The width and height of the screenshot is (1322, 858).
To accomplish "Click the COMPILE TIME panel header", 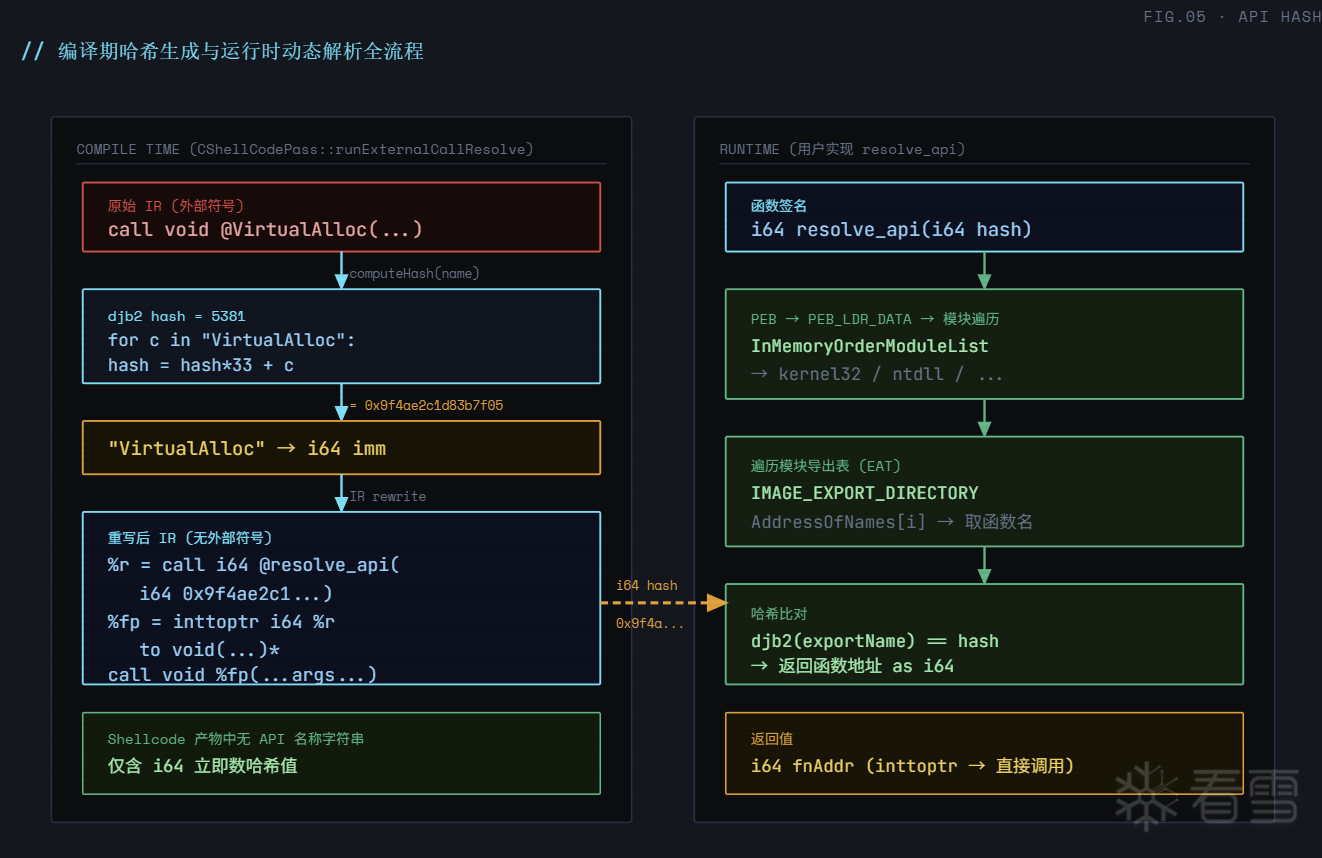I will 305,149.
